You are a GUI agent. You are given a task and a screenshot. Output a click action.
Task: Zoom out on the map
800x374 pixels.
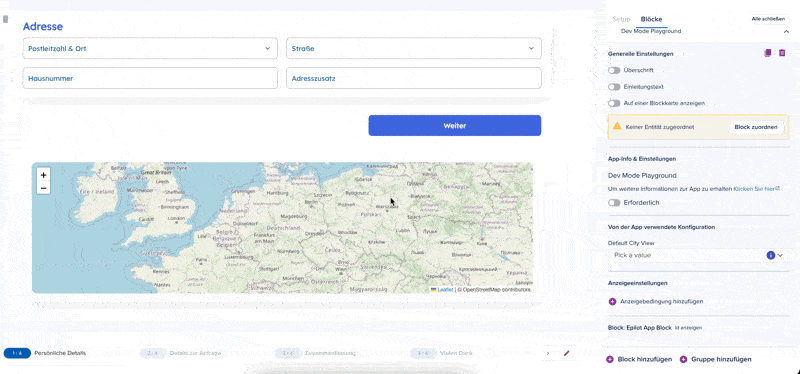[43, 188]
